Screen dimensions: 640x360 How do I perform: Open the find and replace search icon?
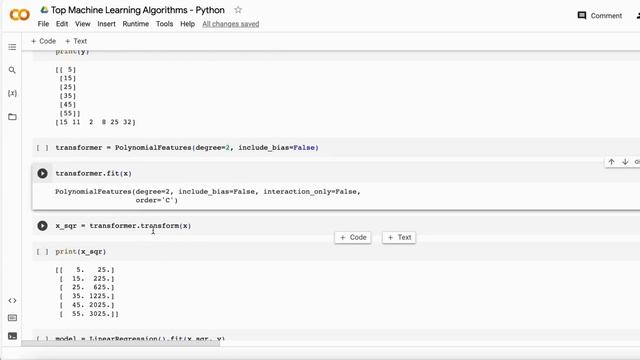pyautogui.click(x=12, y=70)
